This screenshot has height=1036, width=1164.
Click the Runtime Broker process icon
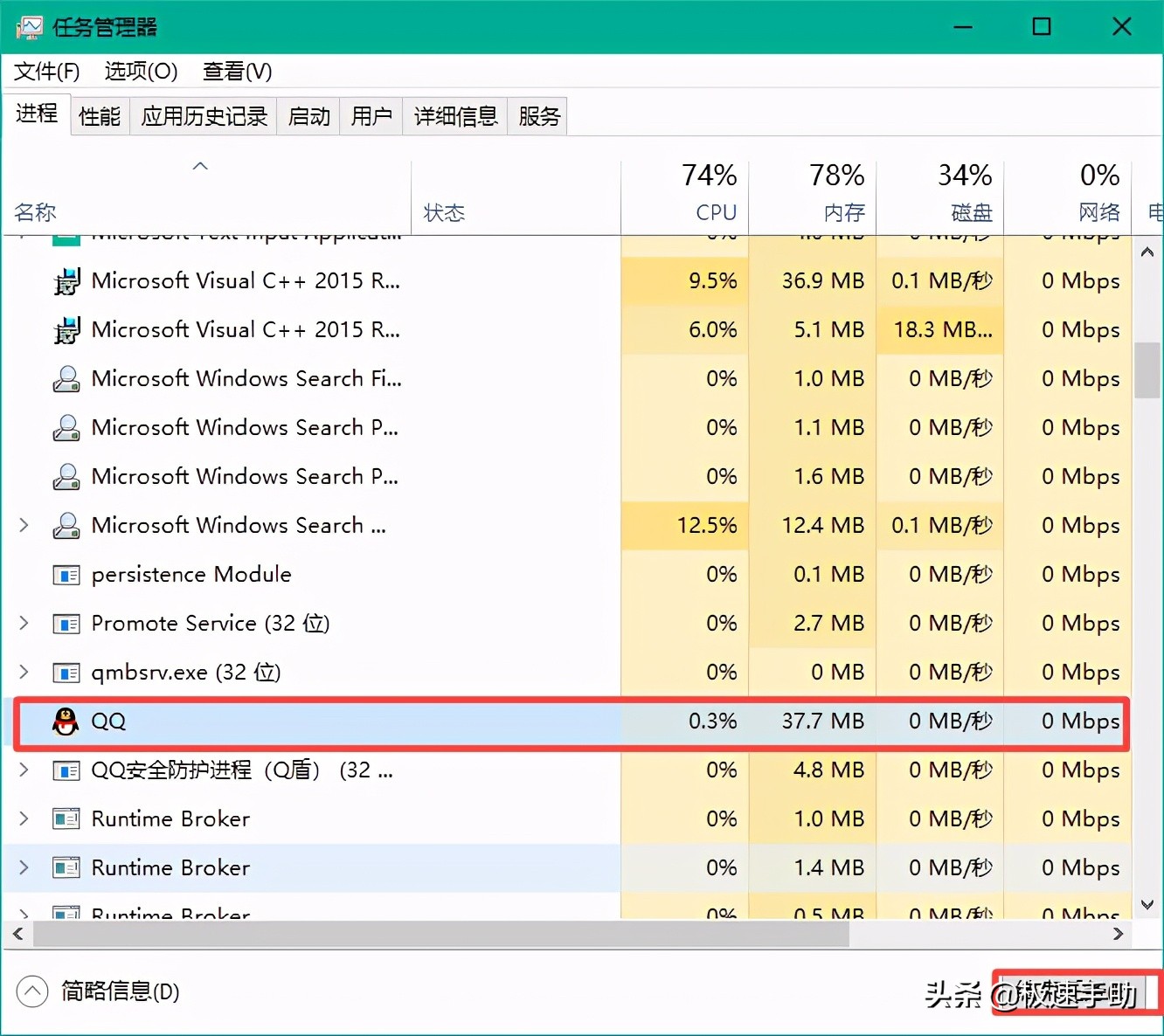coord(66,819)
